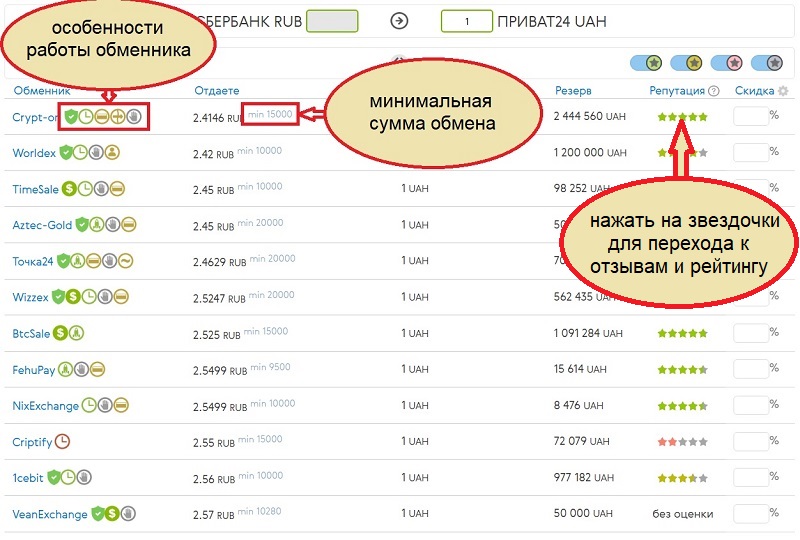Click the FehuPay row card icon
Screen dimensions: 800x540
[97, 369]
